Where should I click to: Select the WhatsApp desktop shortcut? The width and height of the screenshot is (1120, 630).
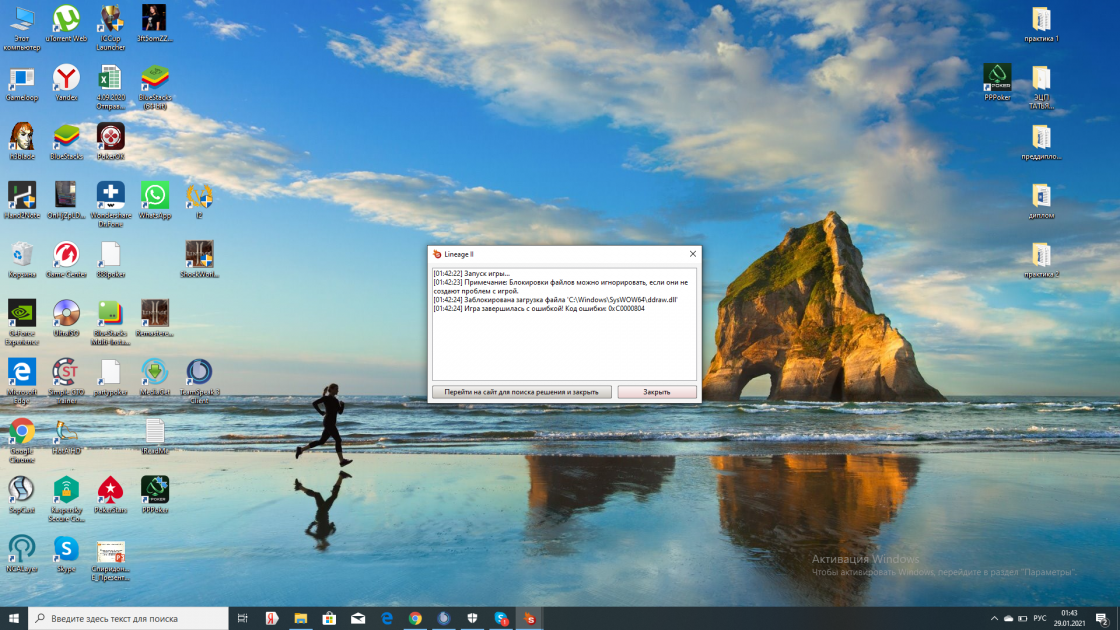155,195
